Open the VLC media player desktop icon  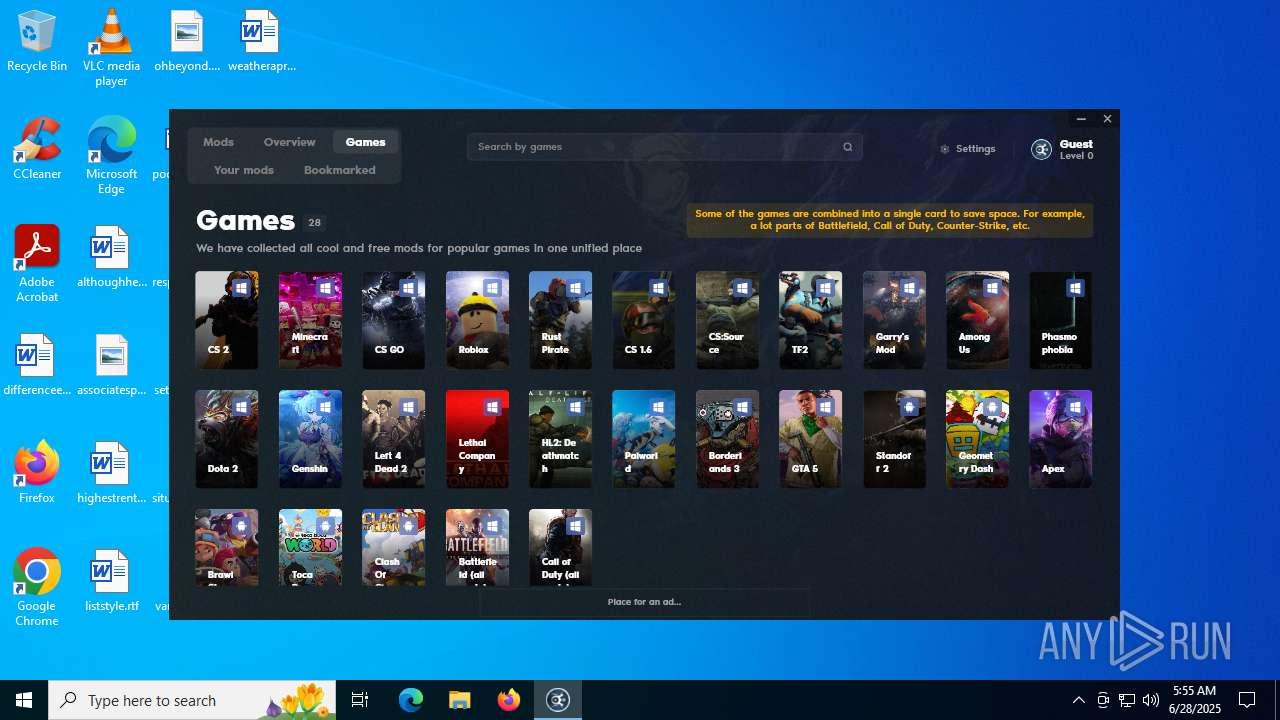tap(111, 48)
